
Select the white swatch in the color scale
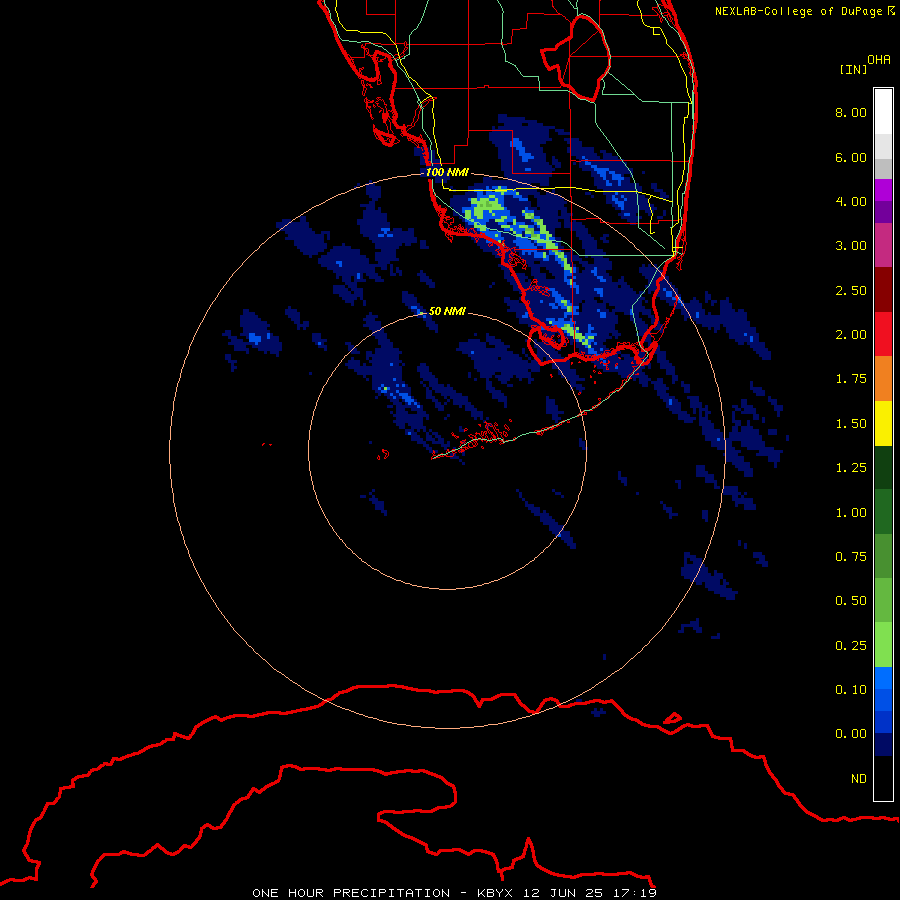point(883,111)
